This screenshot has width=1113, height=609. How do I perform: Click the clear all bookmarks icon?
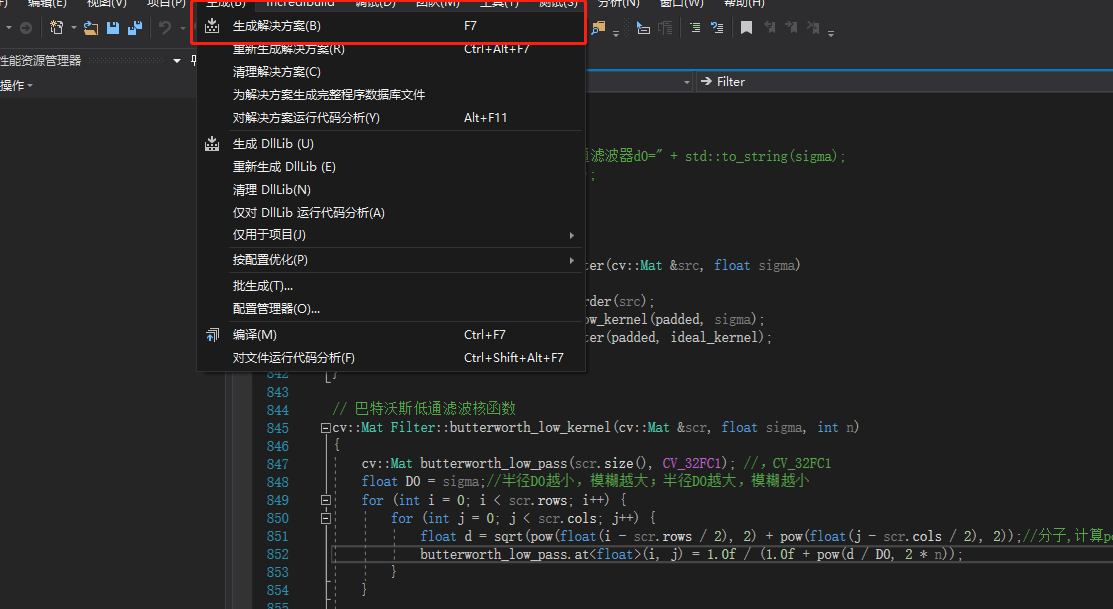coord(814,28)
